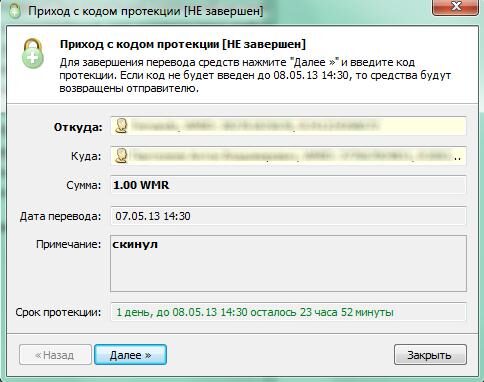
Task: Click the instruction paragraph starting Для завершения
Action: 255,75
